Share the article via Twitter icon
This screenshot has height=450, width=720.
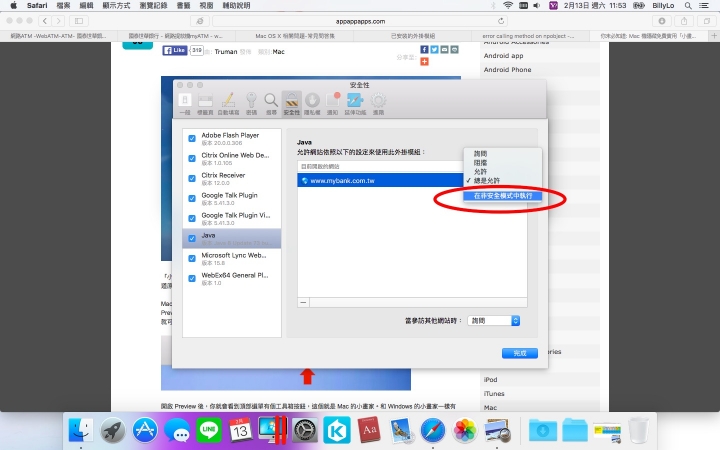pos(434,50)
